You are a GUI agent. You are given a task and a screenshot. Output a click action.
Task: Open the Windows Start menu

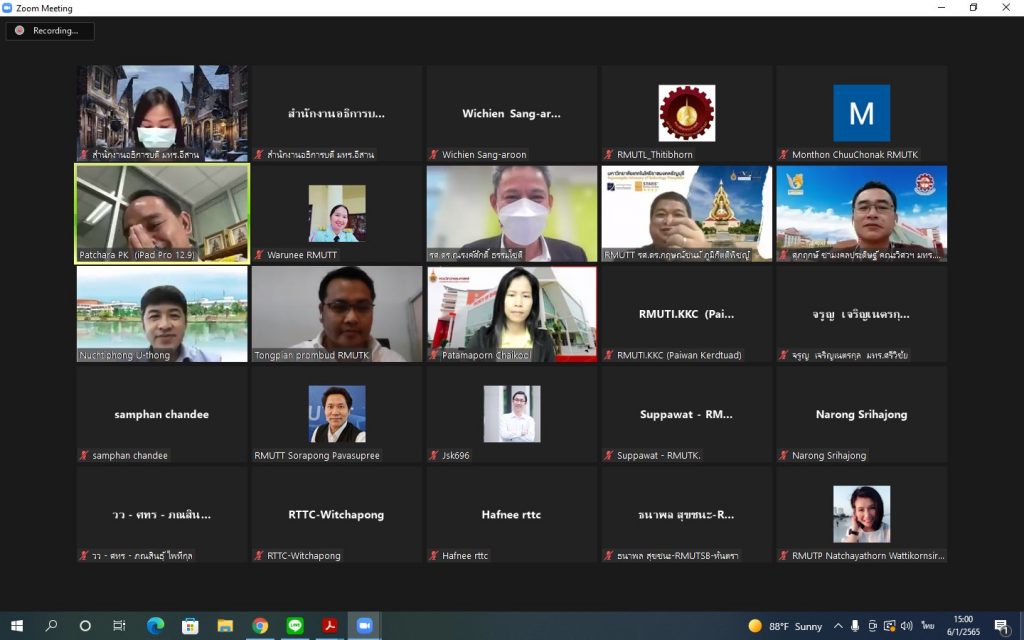(x=17, y=626)
